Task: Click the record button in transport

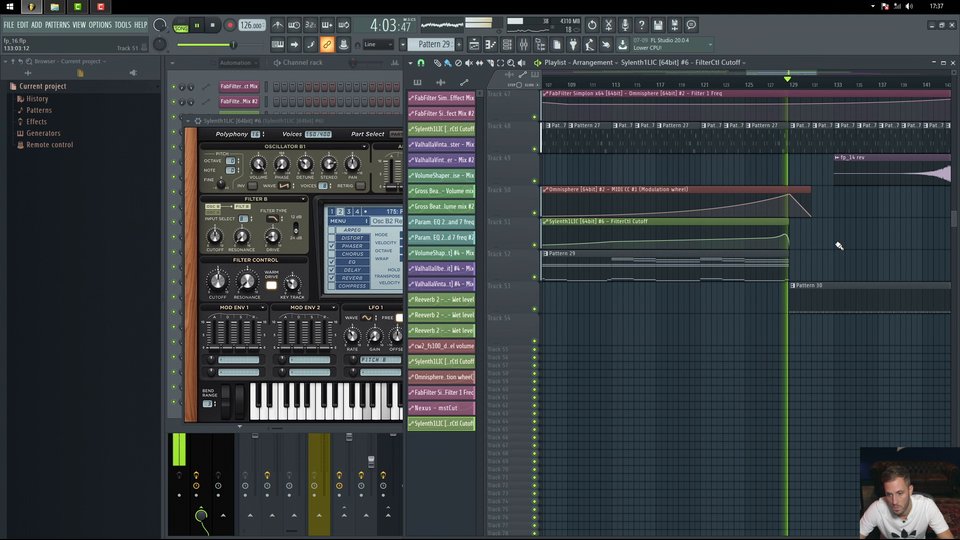Action: (230, 25)
